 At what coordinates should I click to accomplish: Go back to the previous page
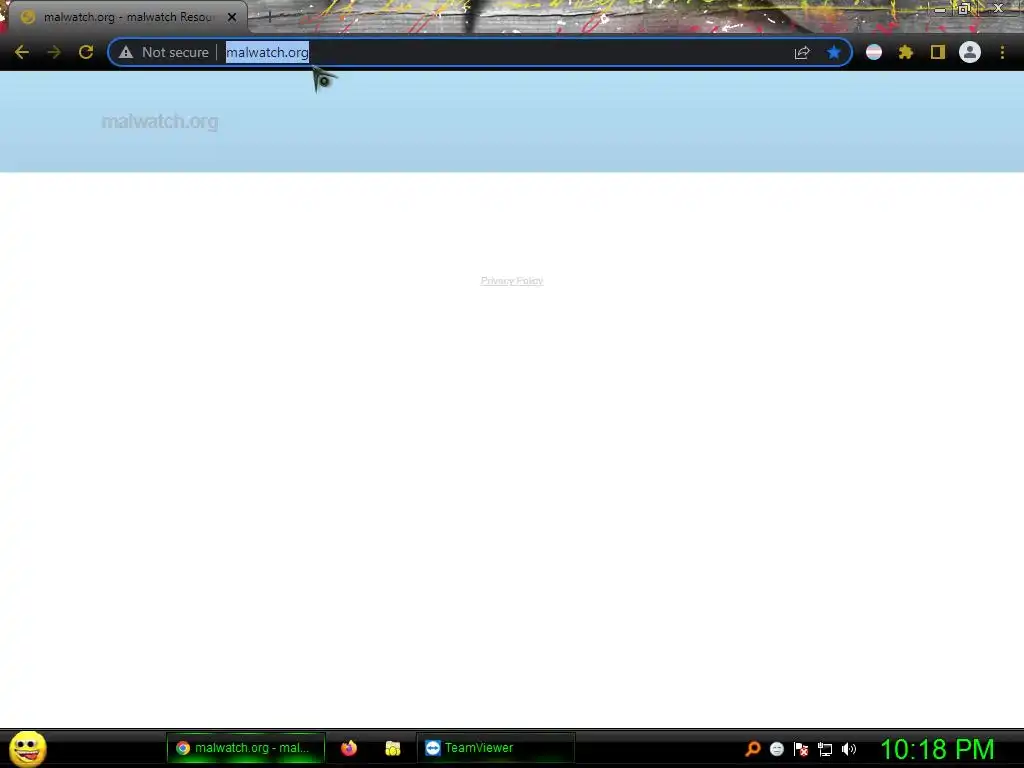22,52
